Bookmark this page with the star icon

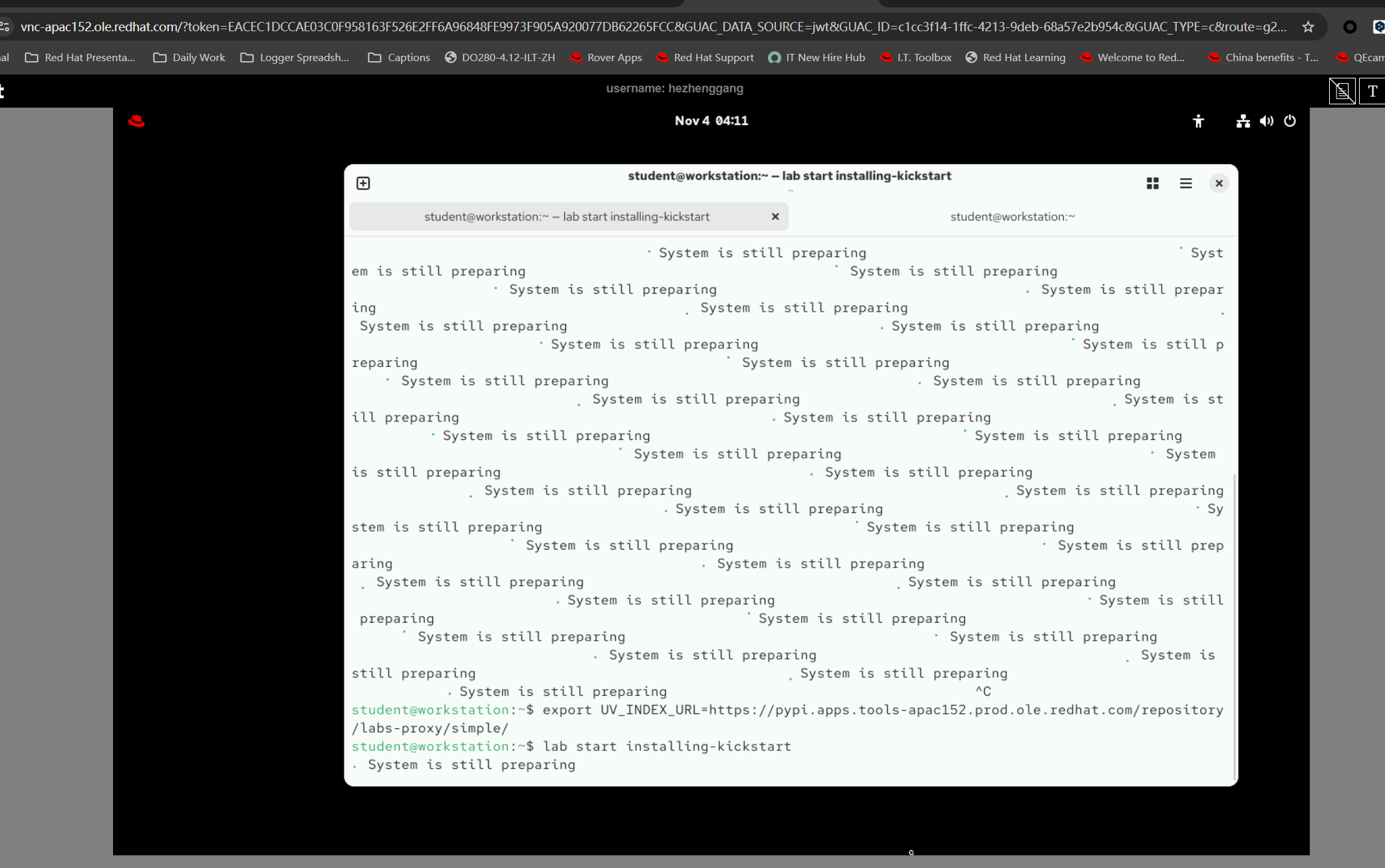click(1308, 27)
